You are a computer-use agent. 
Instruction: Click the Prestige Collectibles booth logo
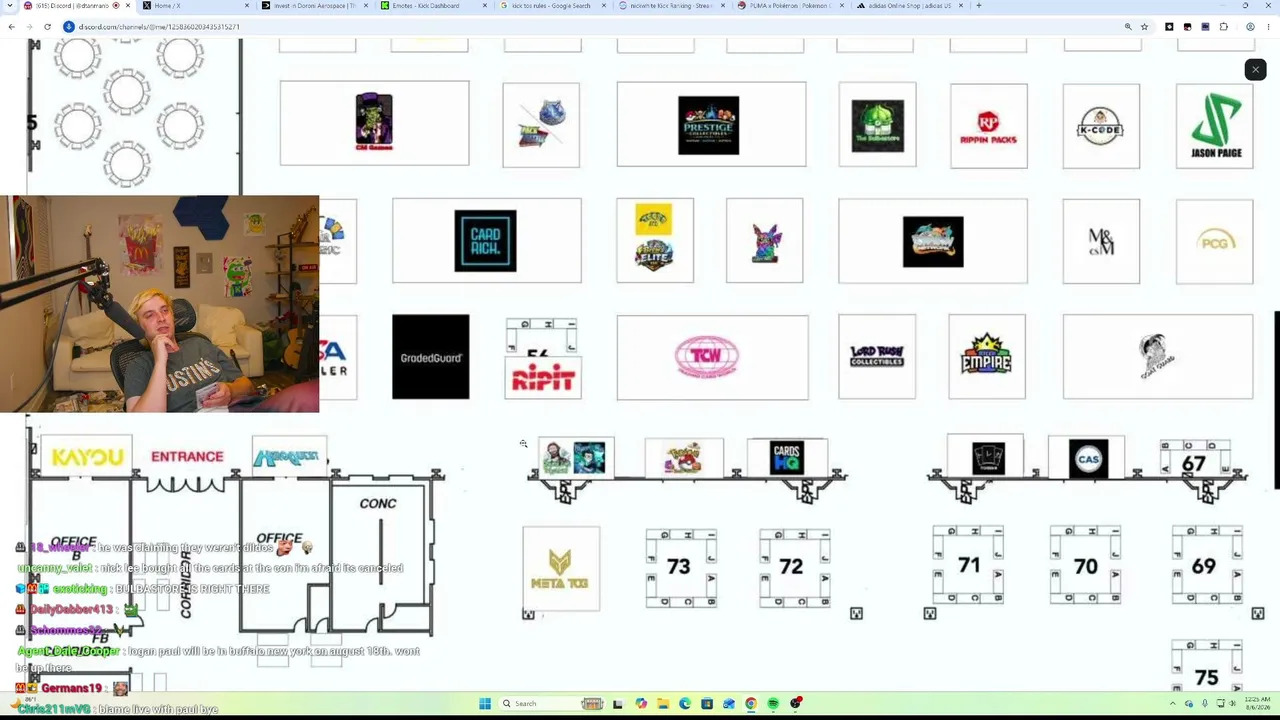coord(709,125)
